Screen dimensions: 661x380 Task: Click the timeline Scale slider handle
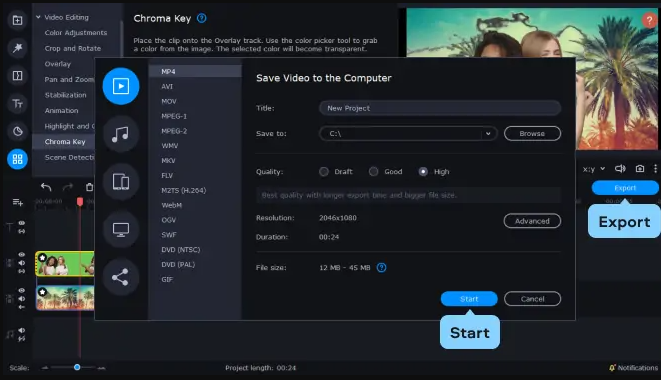click(x=77, y=367)
